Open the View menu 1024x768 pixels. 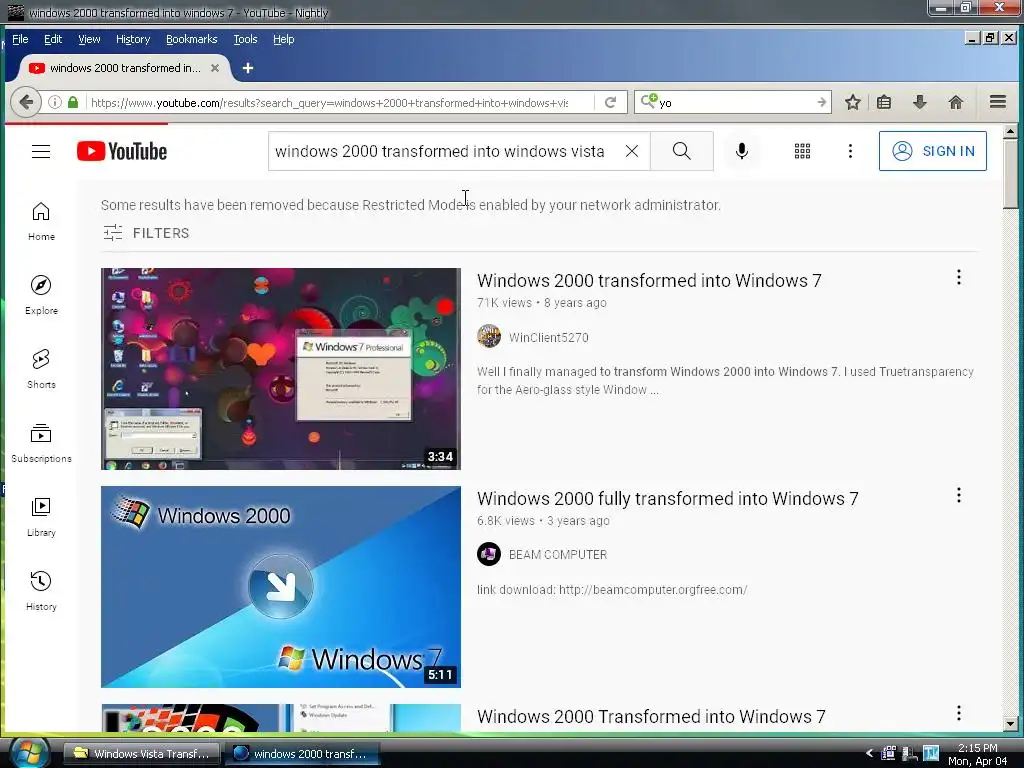[x=89, y=39]
